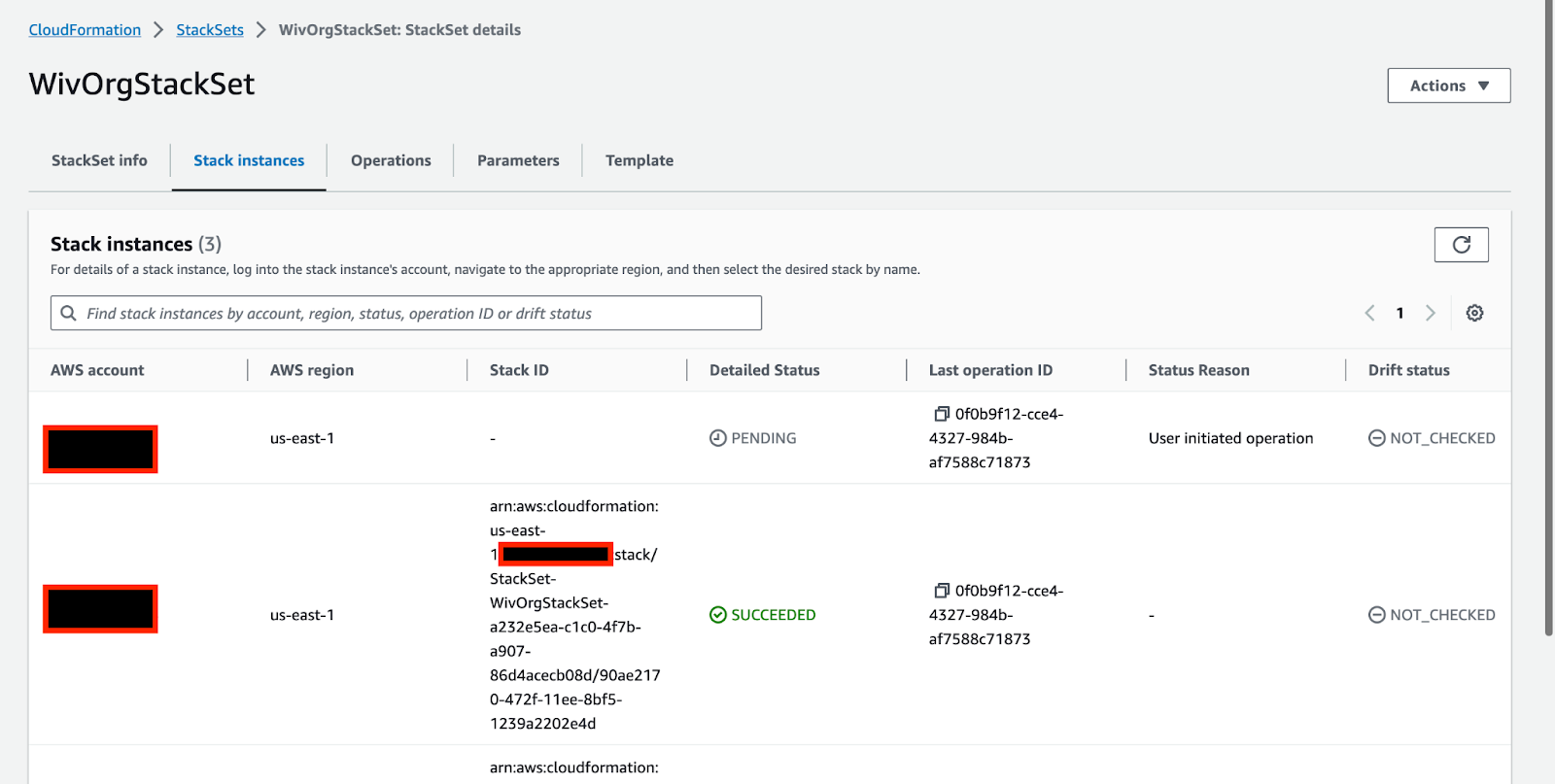Click the Last operation ID column header
The image size is (1555, 784).
point(990,370)
